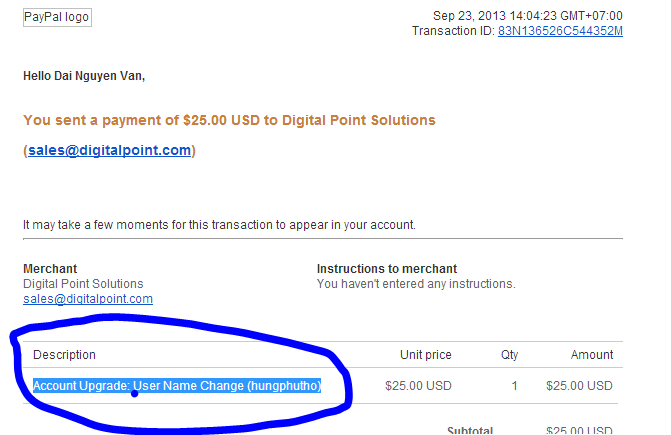Click the Description column header
This screenshot has width=671, height=435.
pos(64,355)
